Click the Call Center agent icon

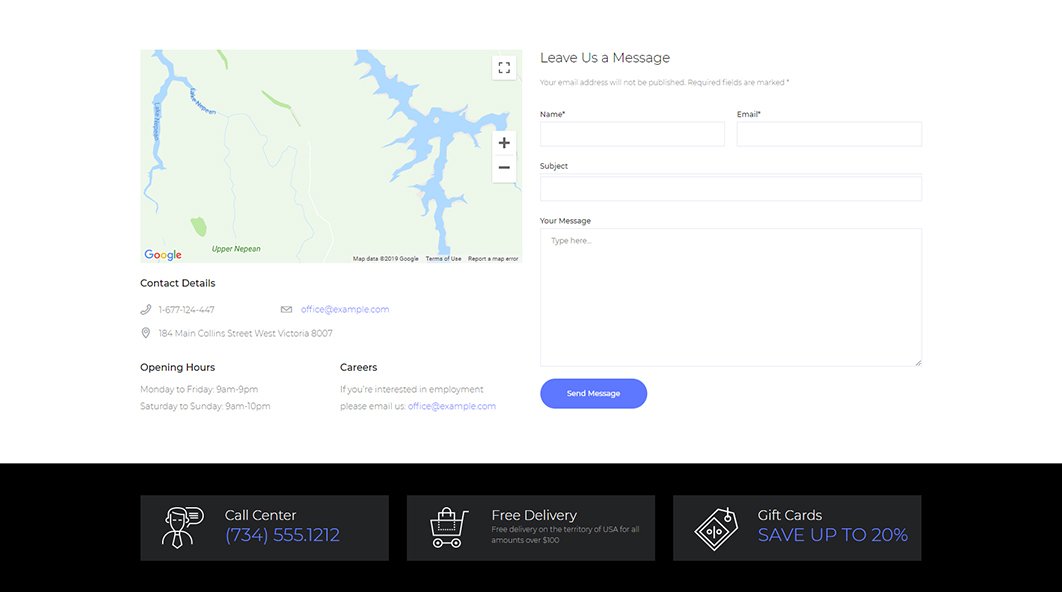(182, 527)
